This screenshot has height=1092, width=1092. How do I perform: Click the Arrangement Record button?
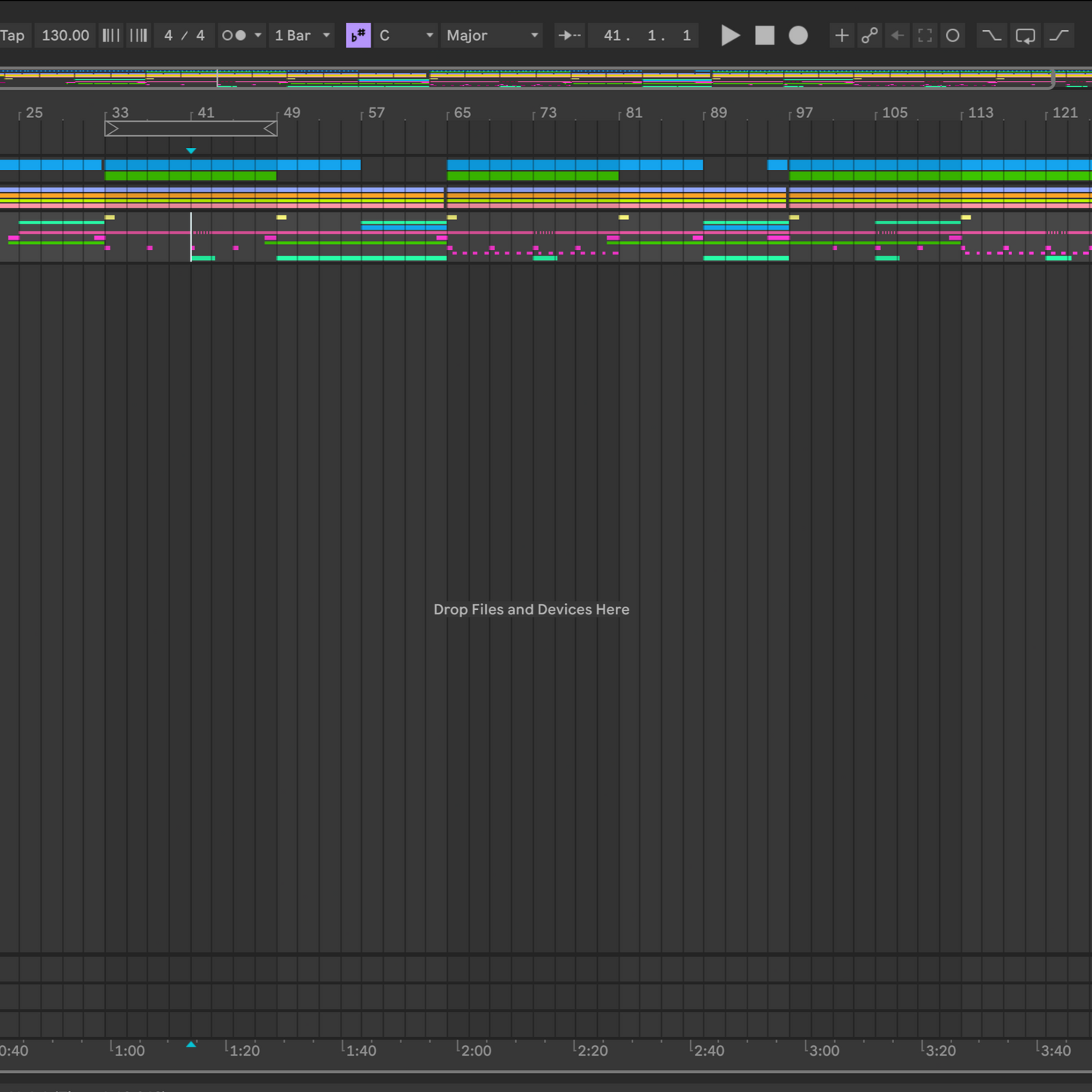pos(798,36)
